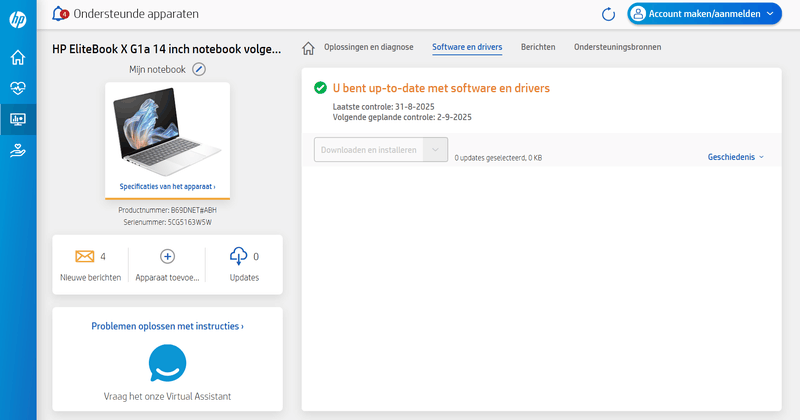800x420 pixels.
Task: Click the refresh circular arrow icon
Action: point(608,14)
